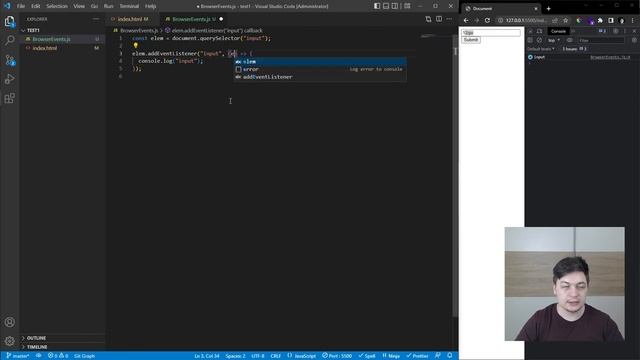Open errors and warnings count in status bar
Image resolution: width=640 pixels, height=360 pixels.
(58, 356)
